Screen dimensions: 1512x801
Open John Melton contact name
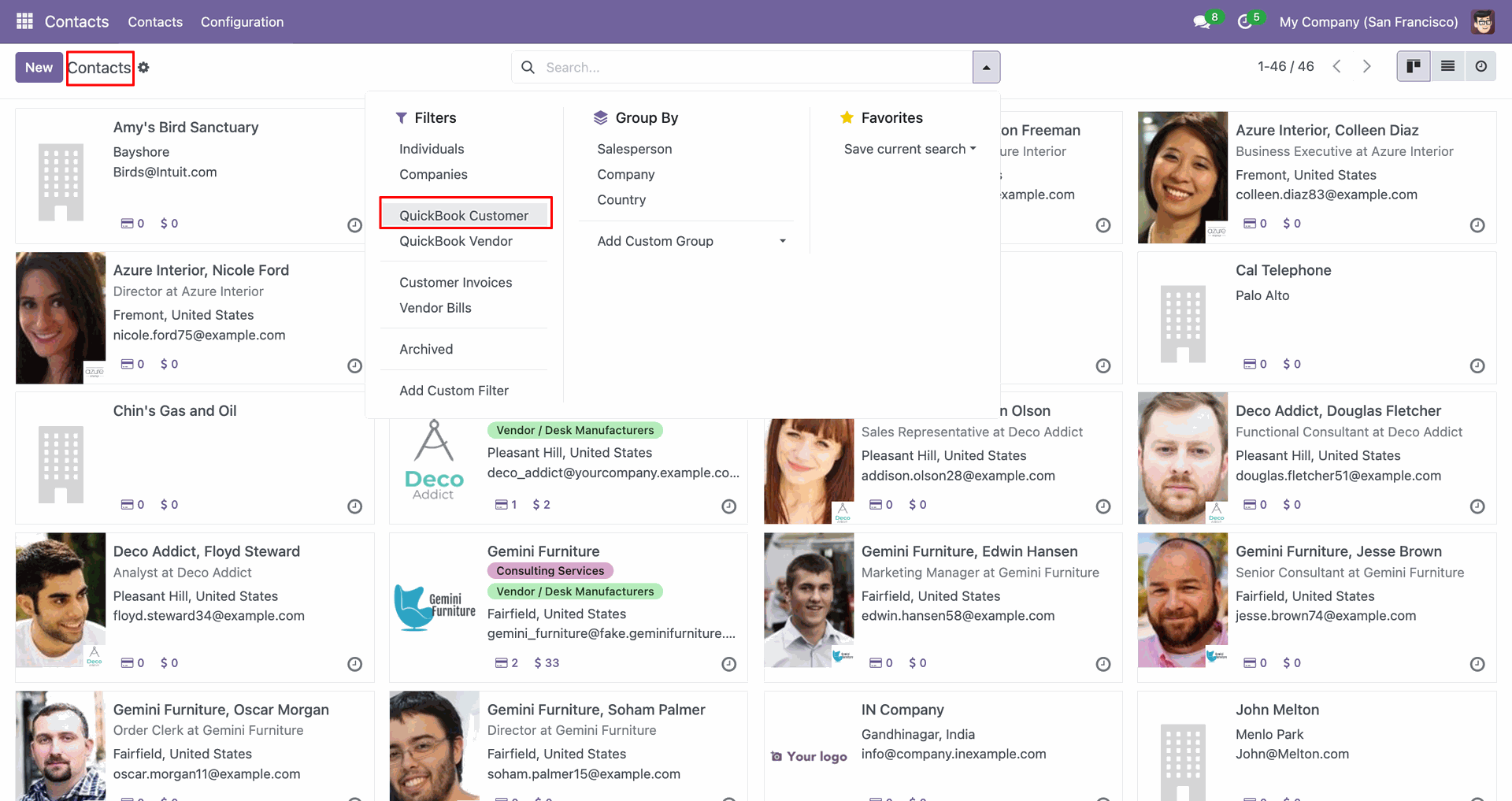pyautogui.click(x=1277, y=710)
